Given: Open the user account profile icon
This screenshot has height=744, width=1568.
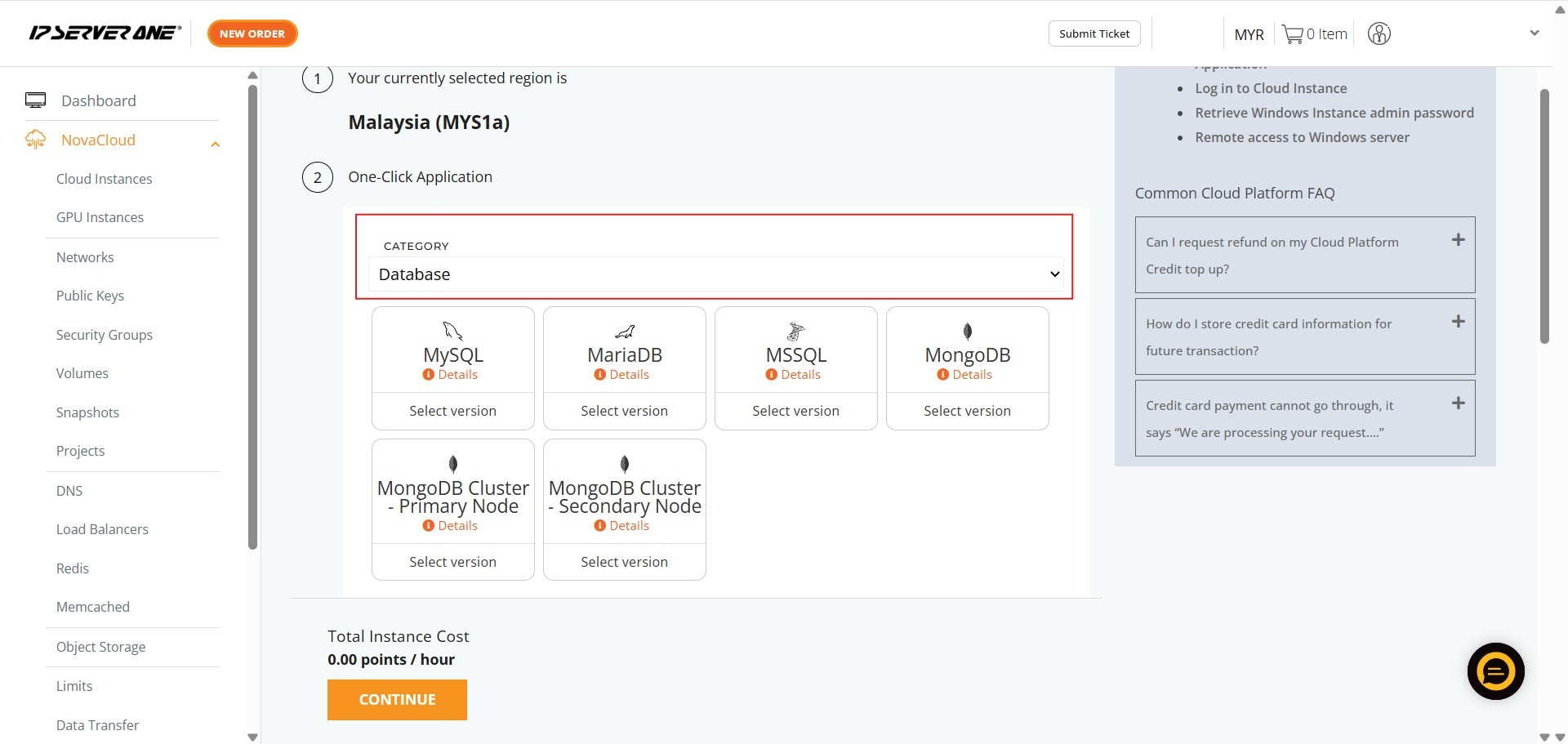Looking at the screenshot, I should click(x=1379, y=34).
